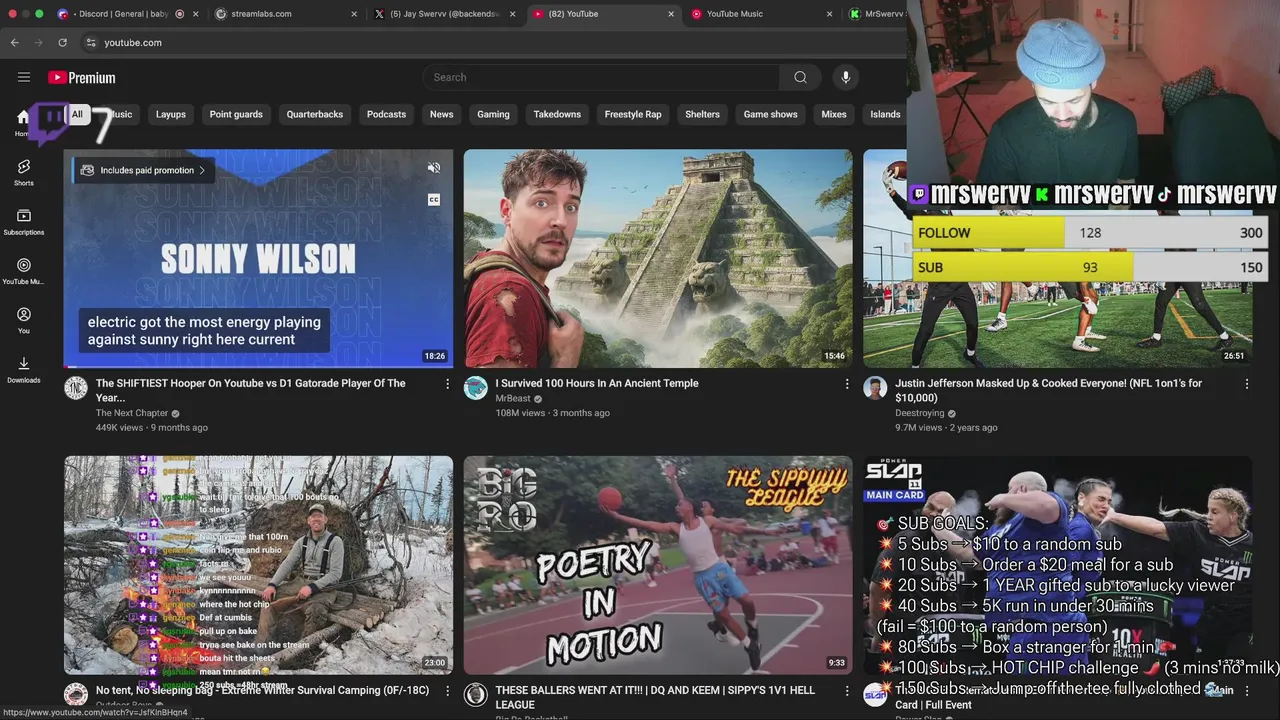Open SHIFTIEST Hooper video title link
This screenshot has height=720, width=1280.
click(251, 390)
